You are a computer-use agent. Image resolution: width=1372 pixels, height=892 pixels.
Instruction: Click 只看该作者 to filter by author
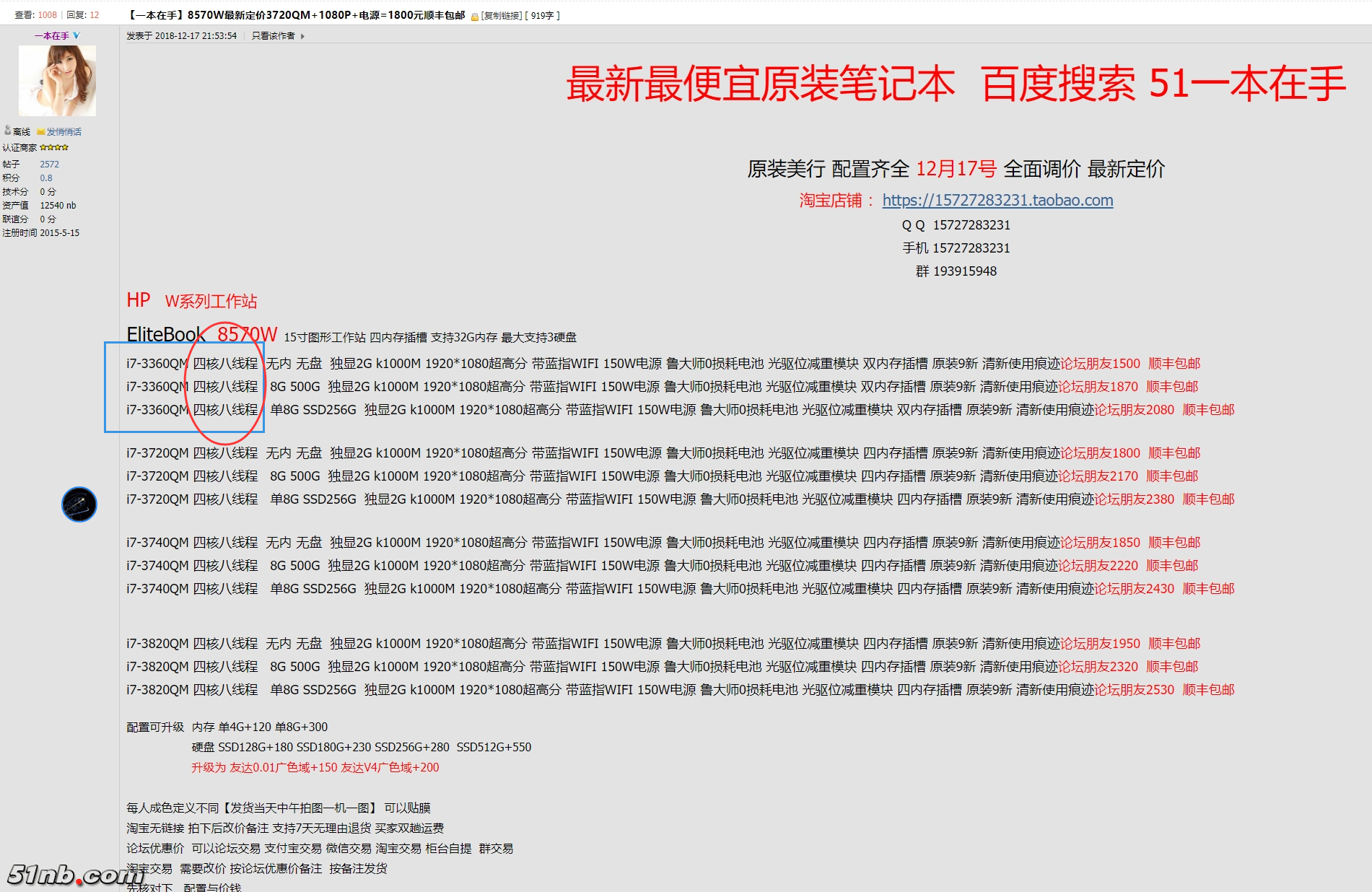coord(273,36)
